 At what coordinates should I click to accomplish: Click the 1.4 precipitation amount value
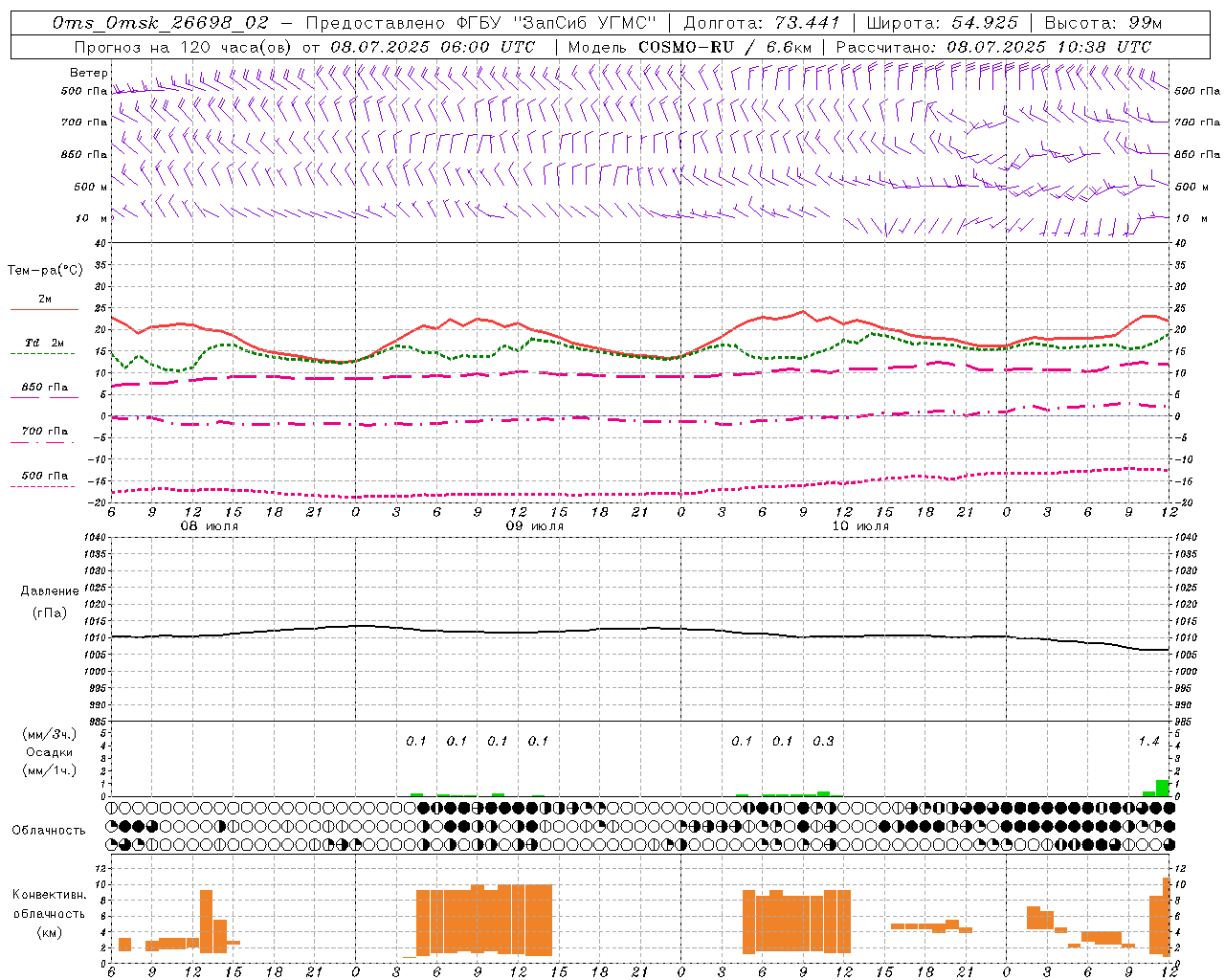click(1148, 741)
